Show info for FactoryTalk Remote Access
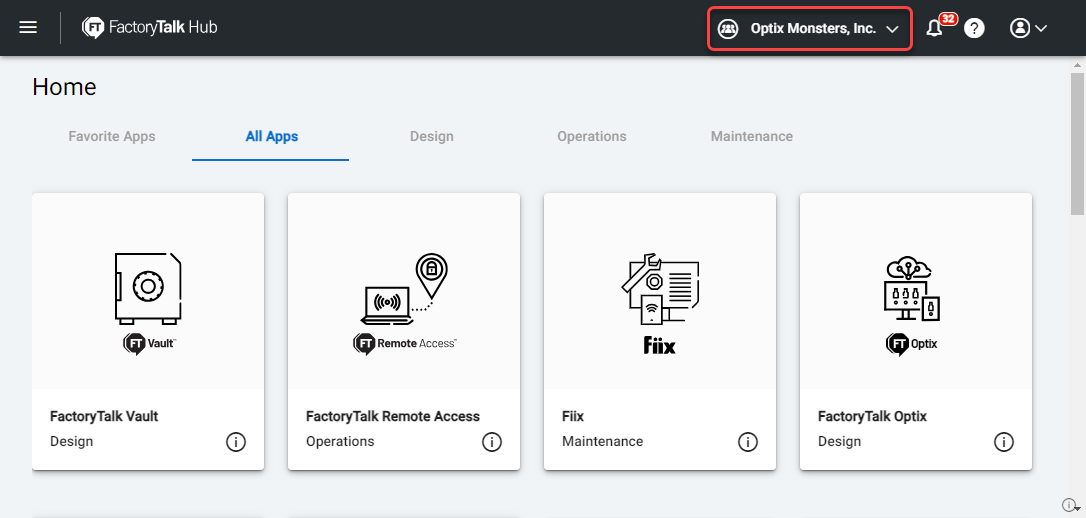Screen dimensions: 1086x518 click(492, 441)
